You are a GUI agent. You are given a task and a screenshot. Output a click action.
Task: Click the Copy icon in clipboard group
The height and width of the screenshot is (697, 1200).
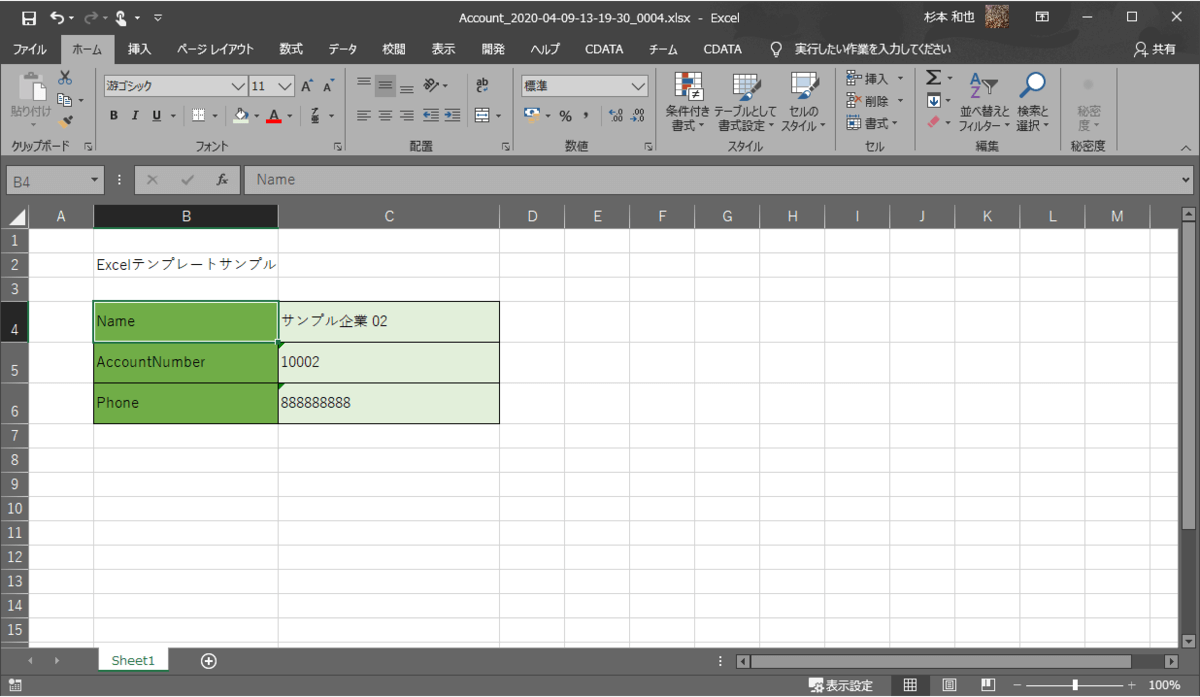(64, 100)
